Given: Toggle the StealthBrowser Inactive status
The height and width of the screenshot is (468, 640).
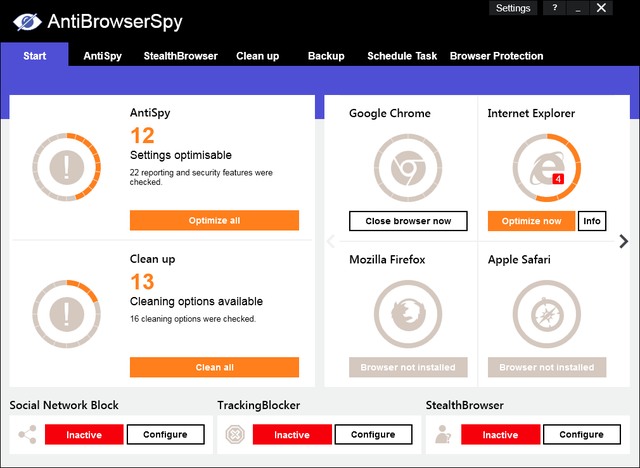Looking at the screenshot, I should point(500,435).
